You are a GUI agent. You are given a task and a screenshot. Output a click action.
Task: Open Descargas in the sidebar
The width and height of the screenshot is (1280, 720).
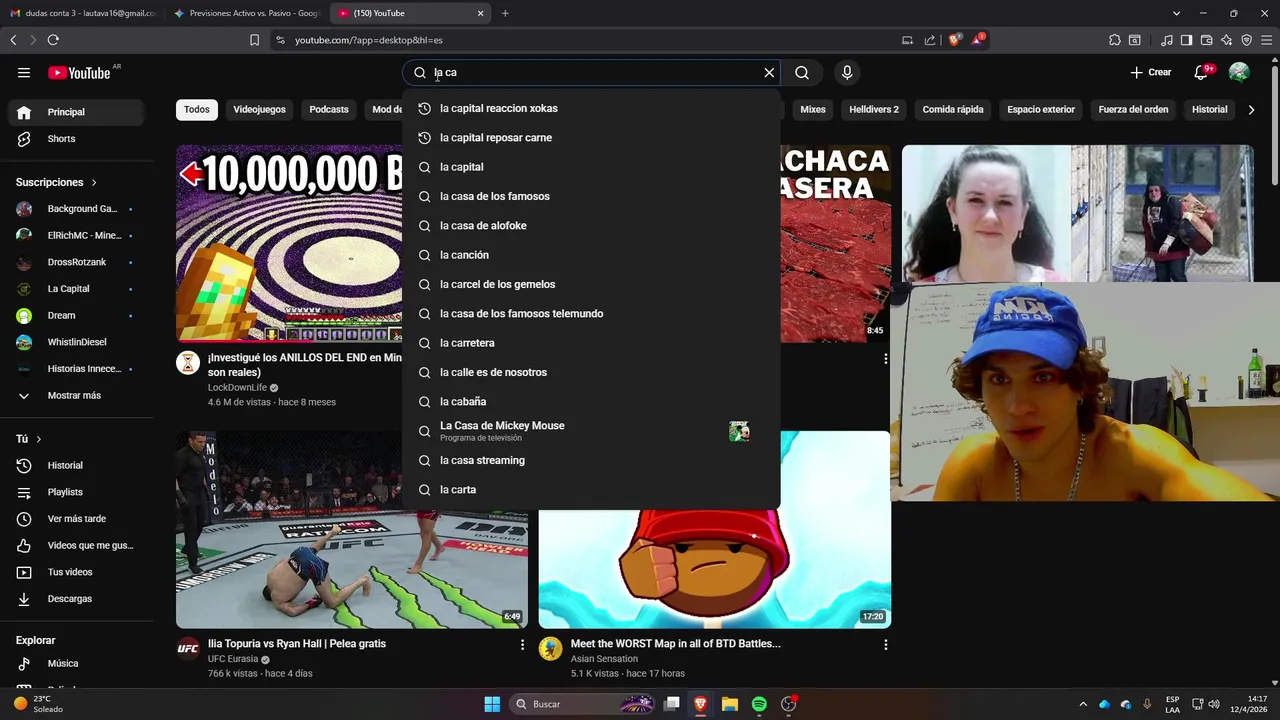(x=76, y=599)
